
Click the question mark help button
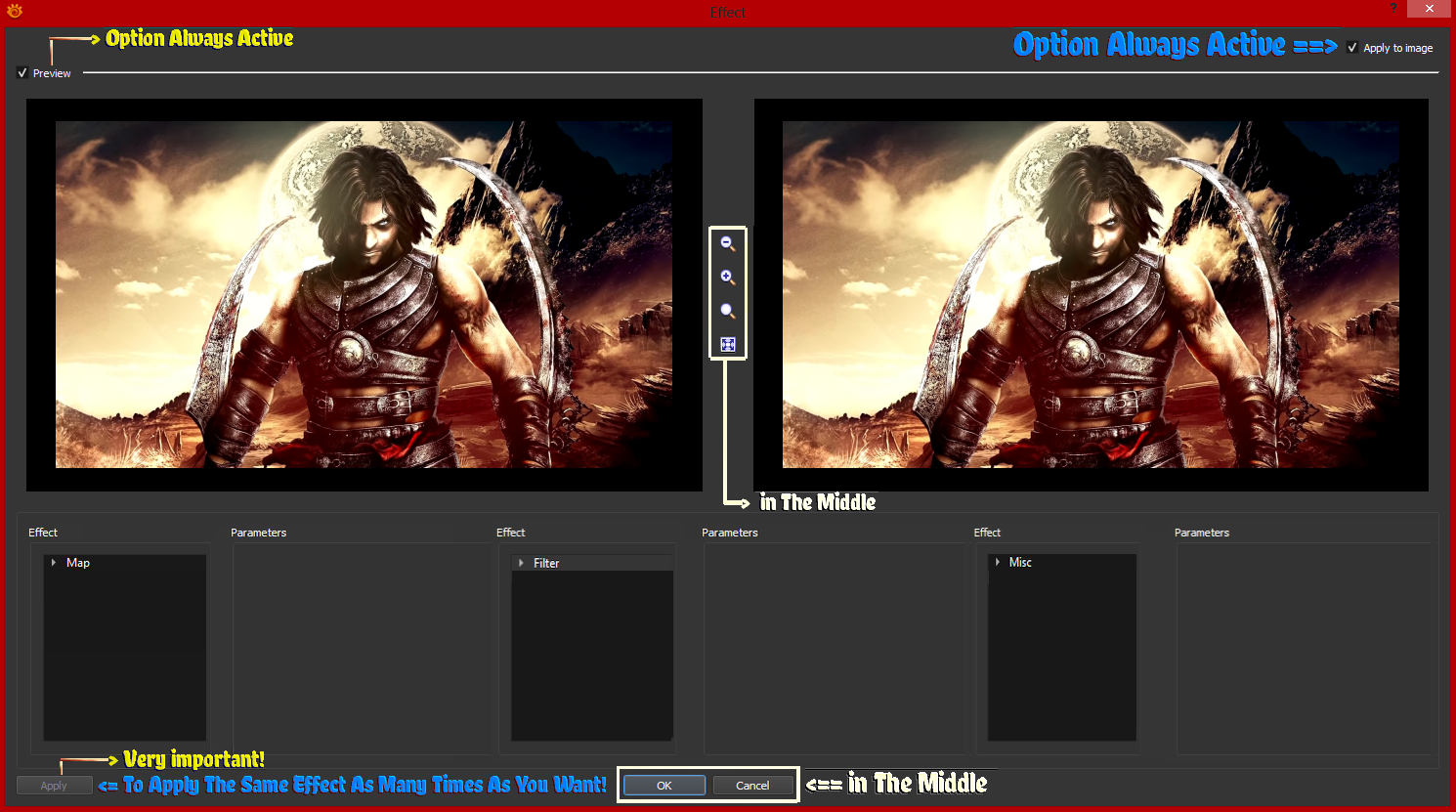1393,8
